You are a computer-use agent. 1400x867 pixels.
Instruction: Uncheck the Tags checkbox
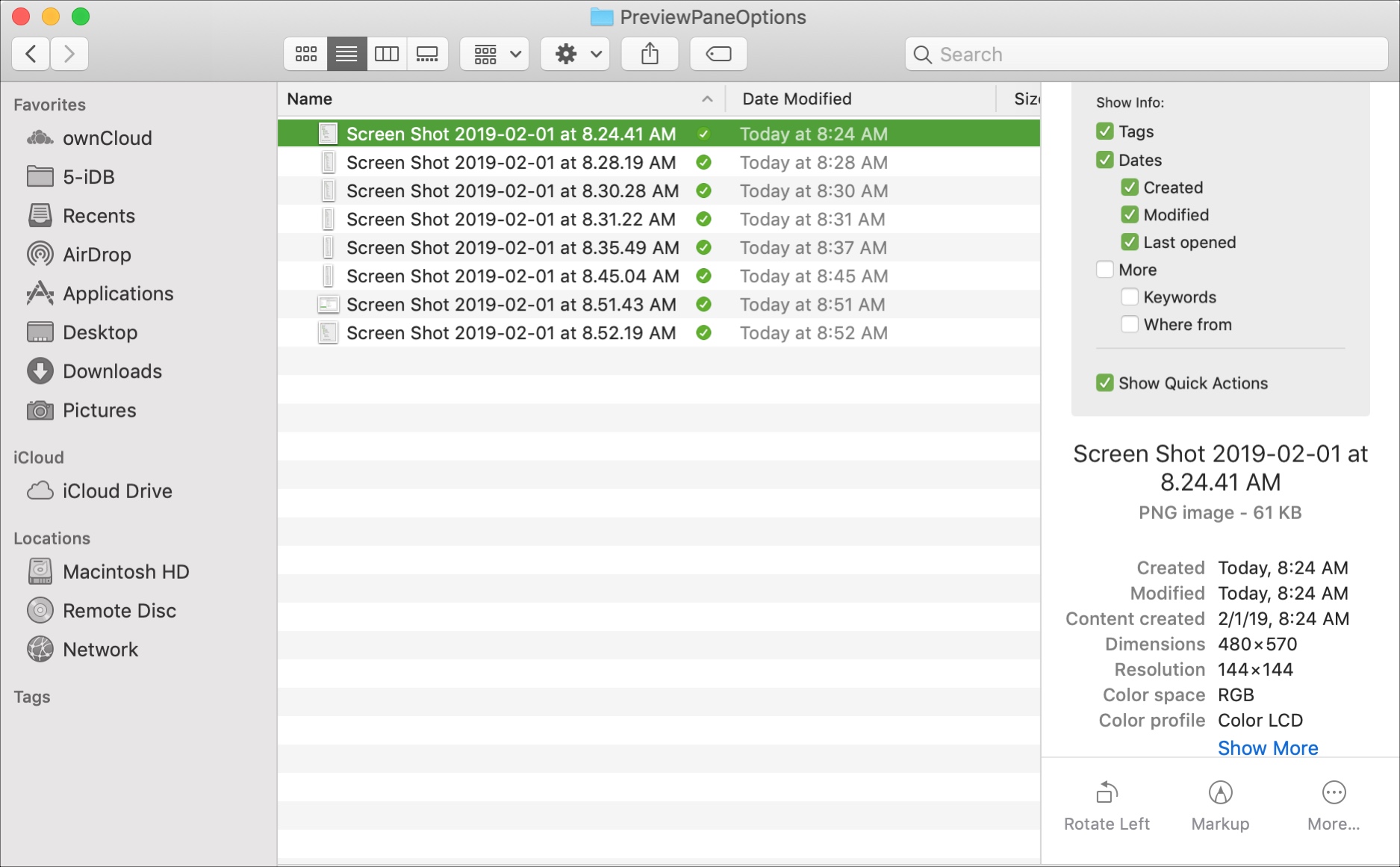(1105, 131)
